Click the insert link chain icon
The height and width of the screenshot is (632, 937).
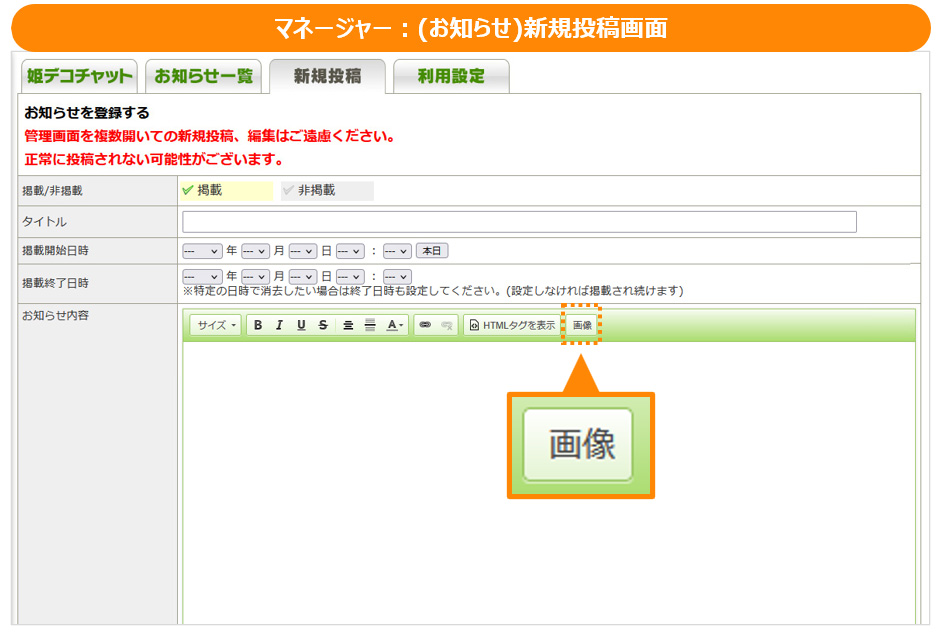[425, 325]
